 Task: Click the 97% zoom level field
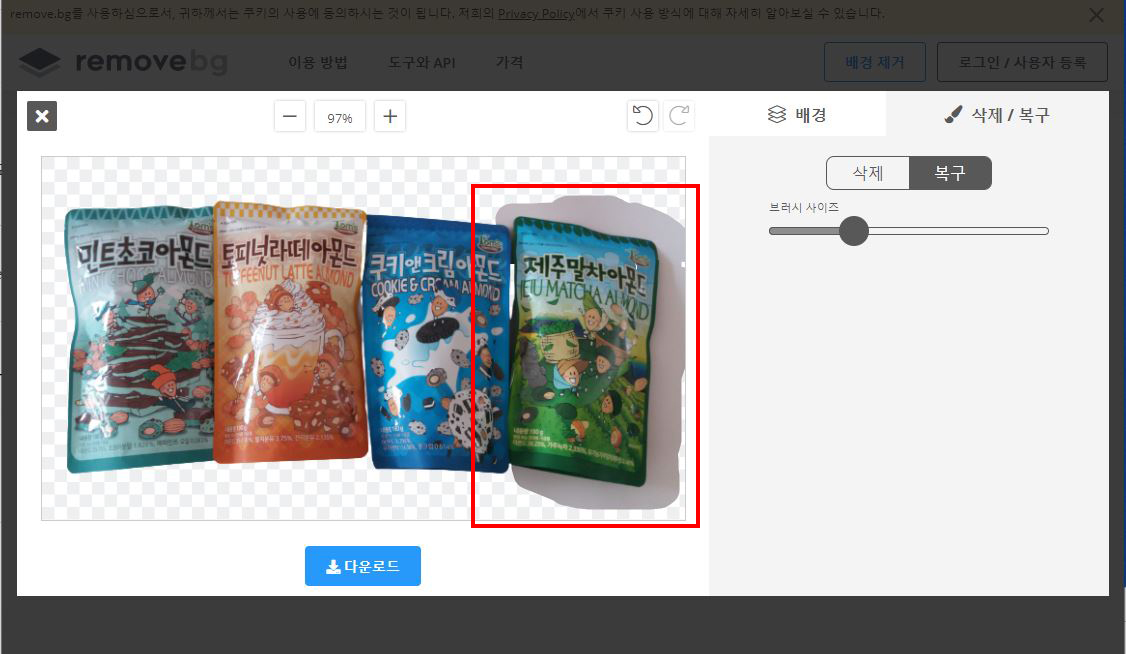340,116
